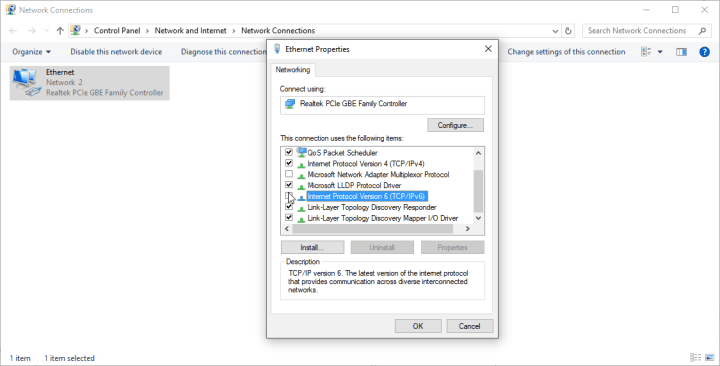The height and width of the screenshot is (366, 720).
Task: Open the Organize dropdown menu
Action: click(x=31, y=52)
